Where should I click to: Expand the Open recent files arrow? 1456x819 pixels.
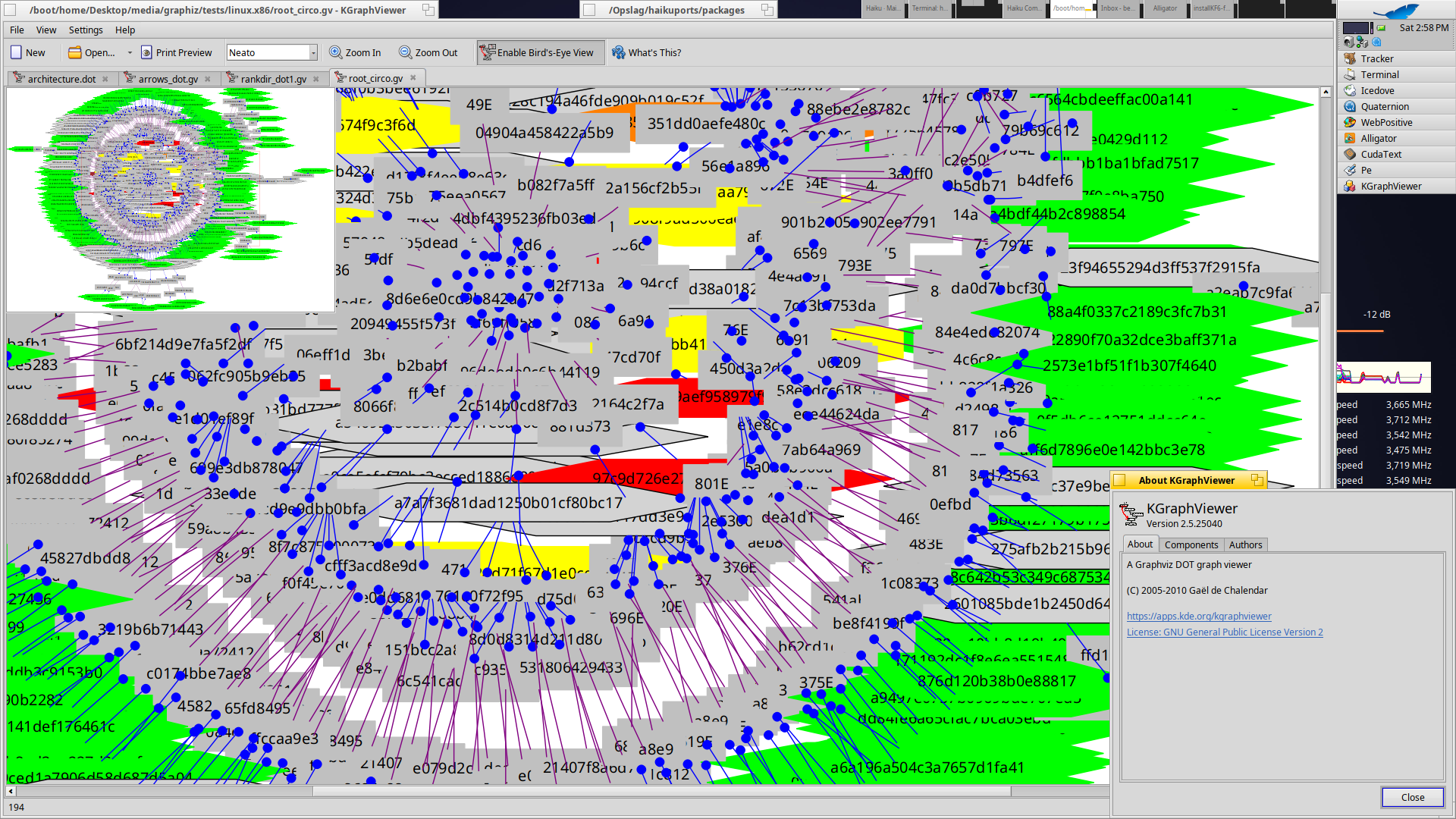click(130, 52)
